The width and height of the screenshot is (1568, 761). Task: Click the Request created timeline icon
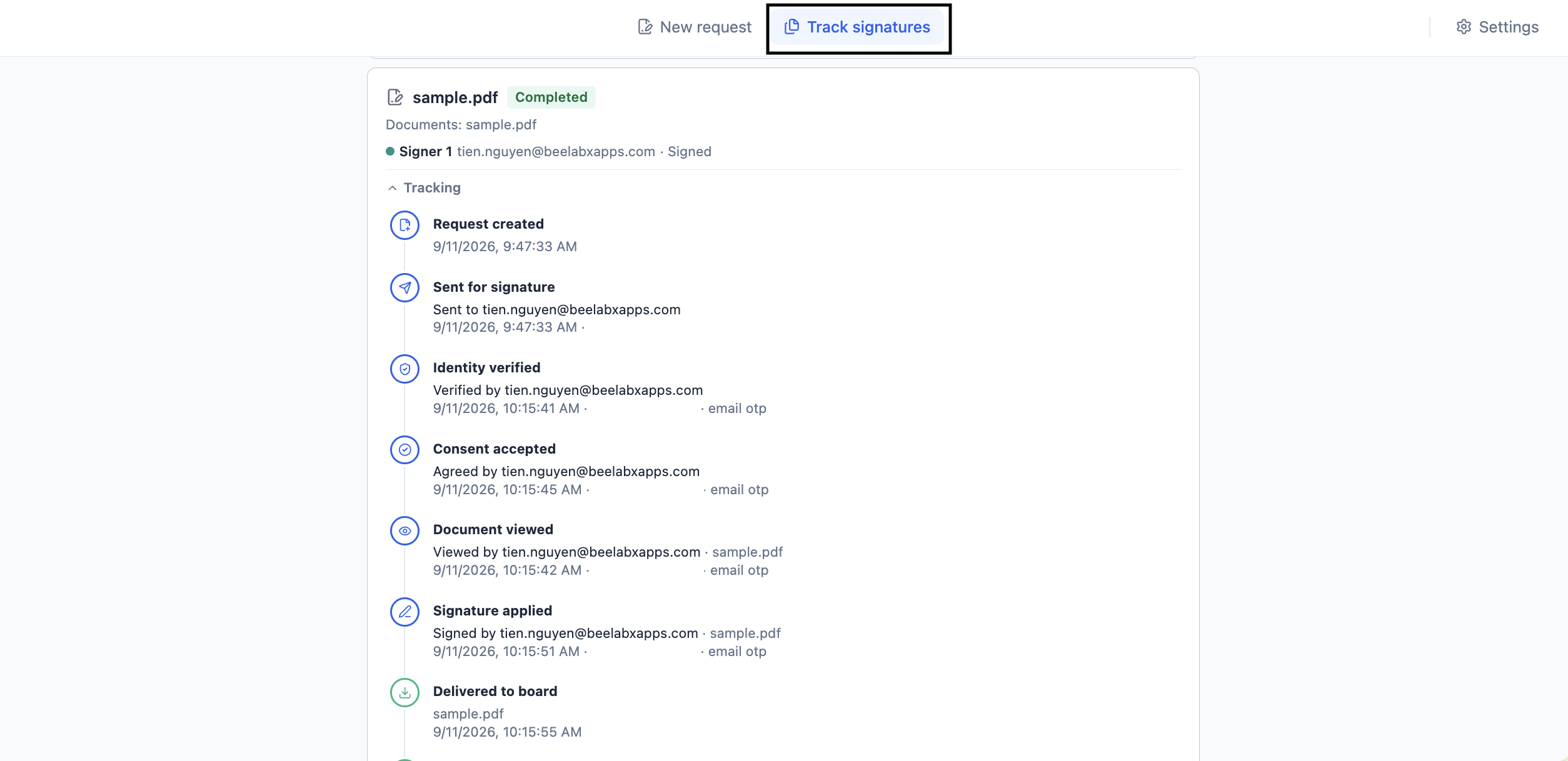coord(405,225)
